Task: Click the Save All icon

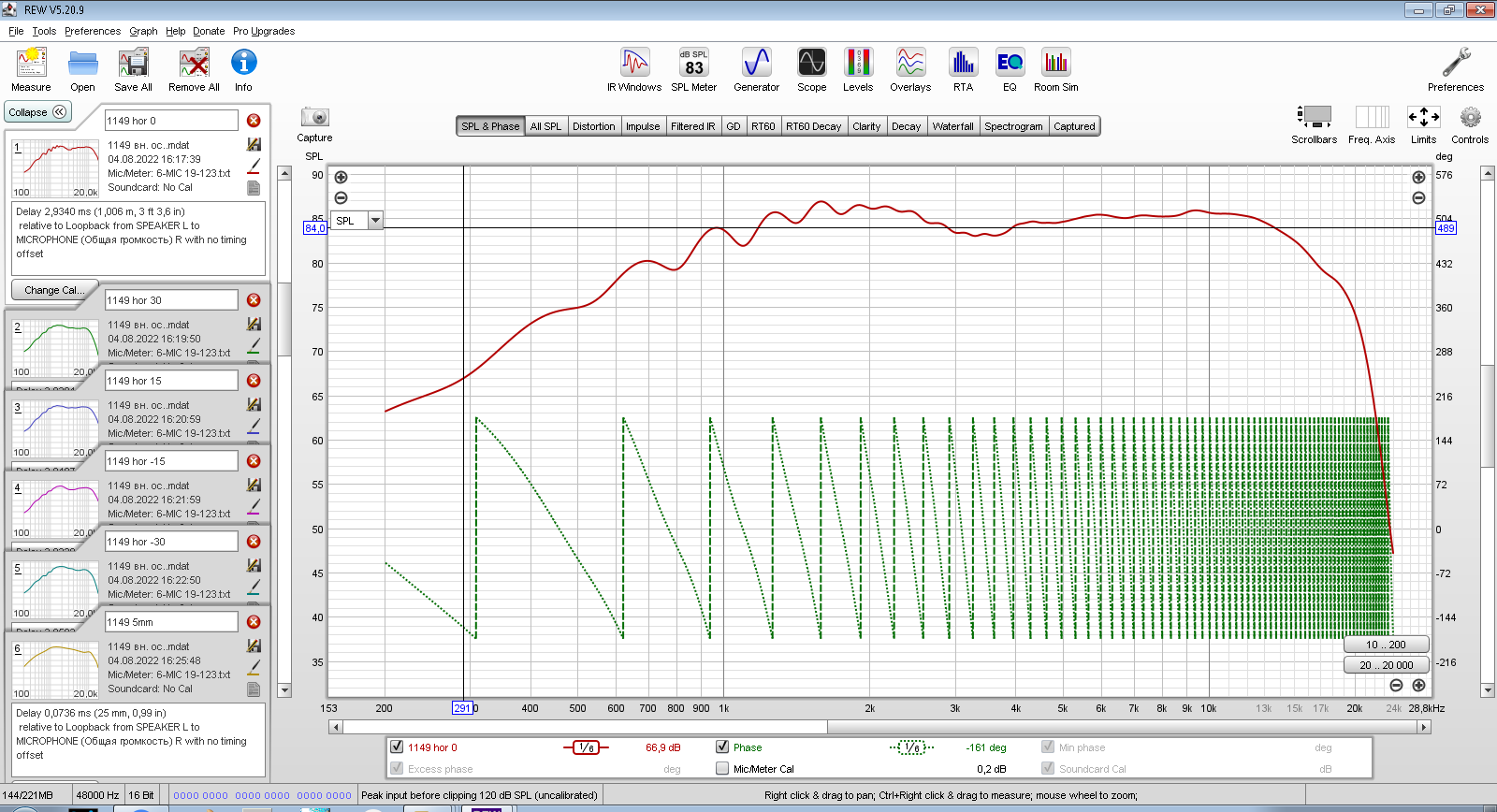Action: pos(133,70)
